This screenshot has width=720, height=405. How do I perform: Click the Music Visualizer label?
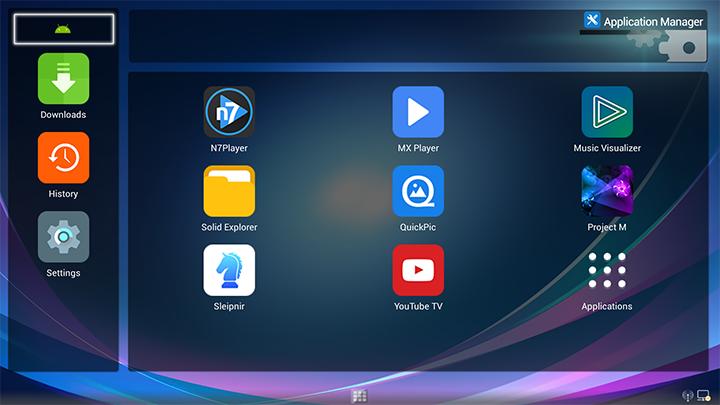(607, 148)
